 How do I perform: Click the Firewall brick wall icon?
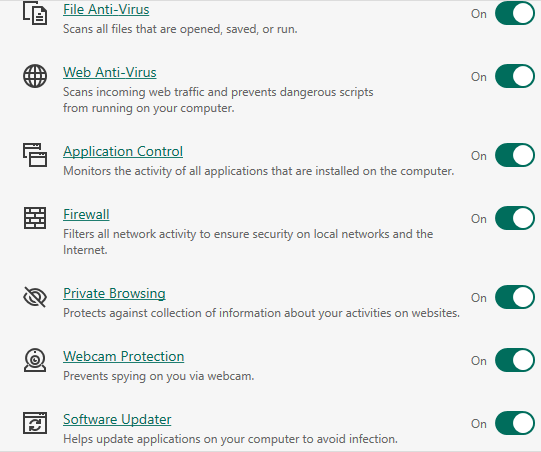35,218
